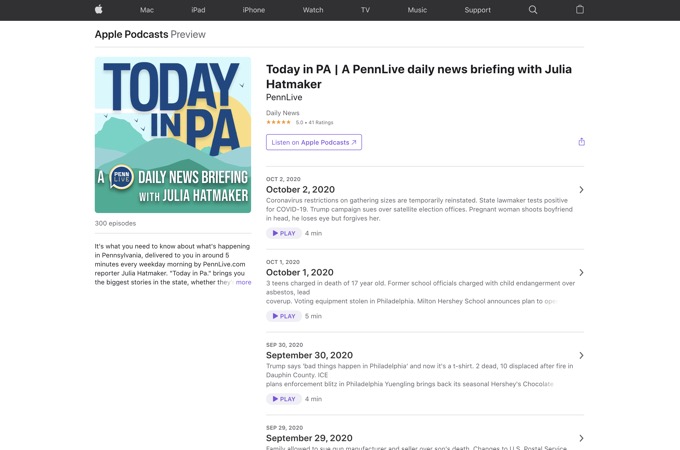Expand October 2, 2020 episode chevron
Viewport: 680px width, 450px height.
tap(581, 189)
